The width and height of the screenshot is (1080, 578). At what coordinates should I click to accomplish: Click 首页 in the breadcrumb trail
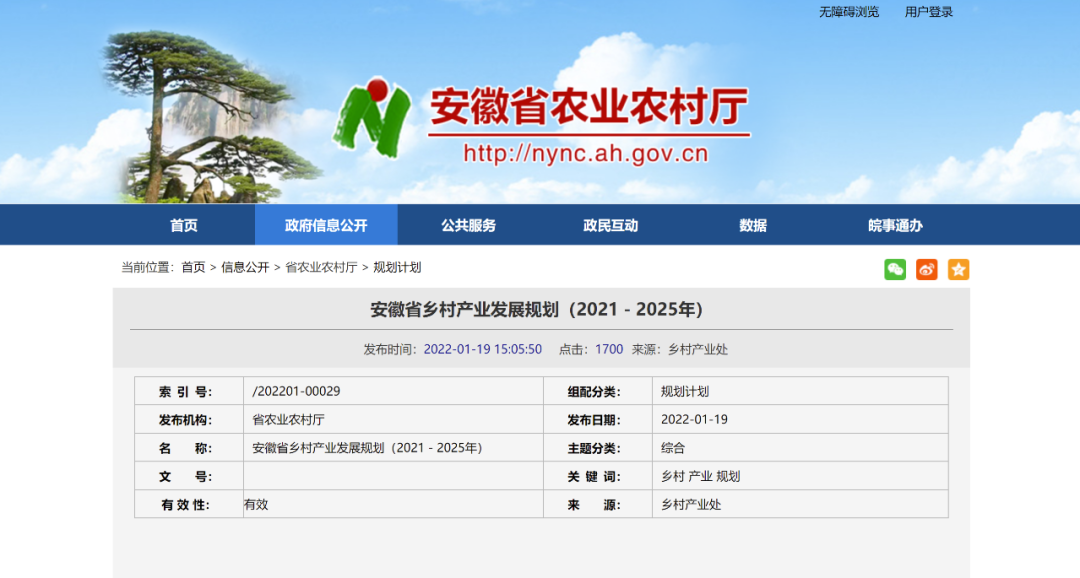[193, 267]
